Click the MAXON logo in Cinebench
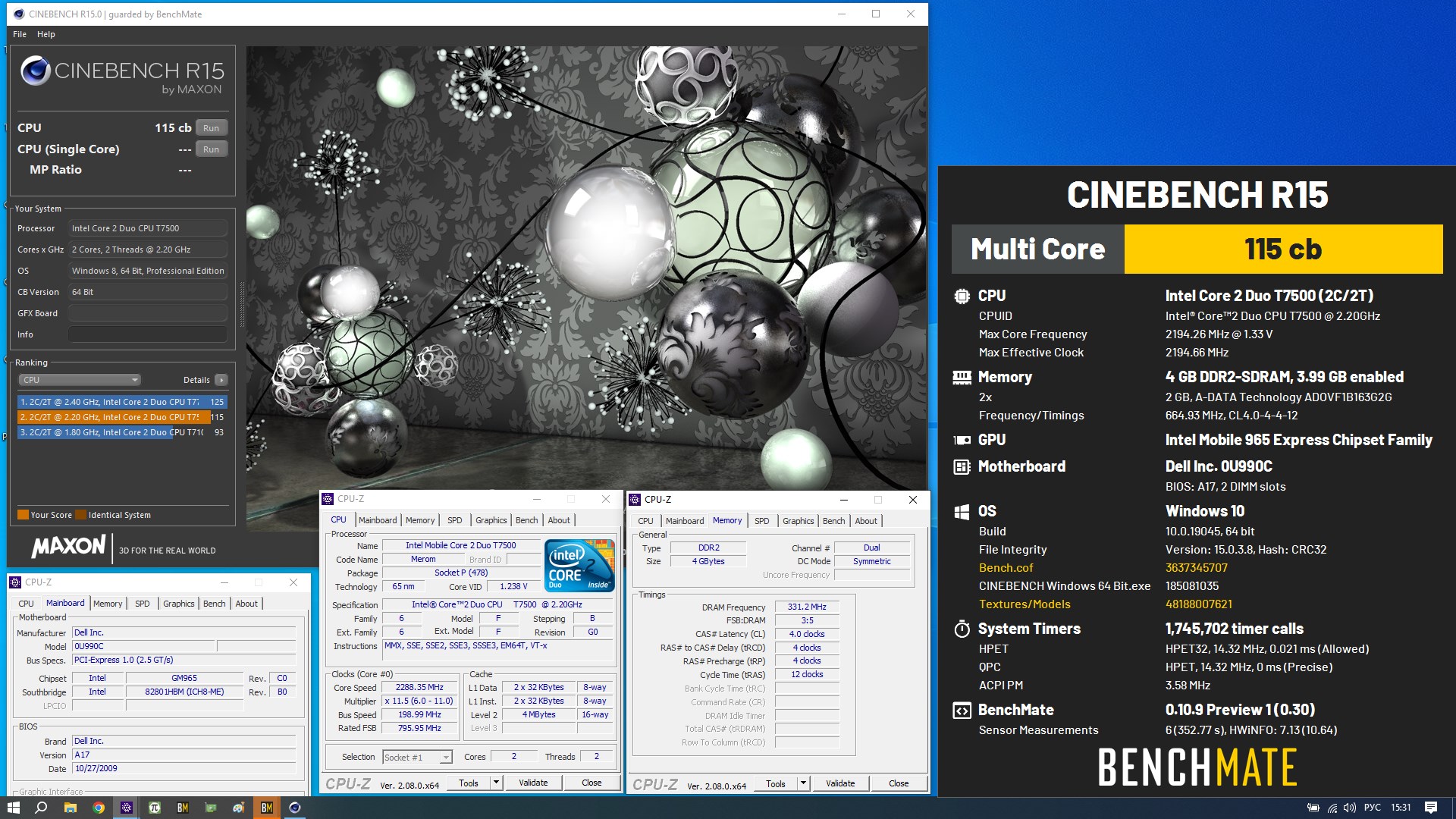The width and height of the screenshot is (1456, 819). pyautogui.click(x=68, y=546)
